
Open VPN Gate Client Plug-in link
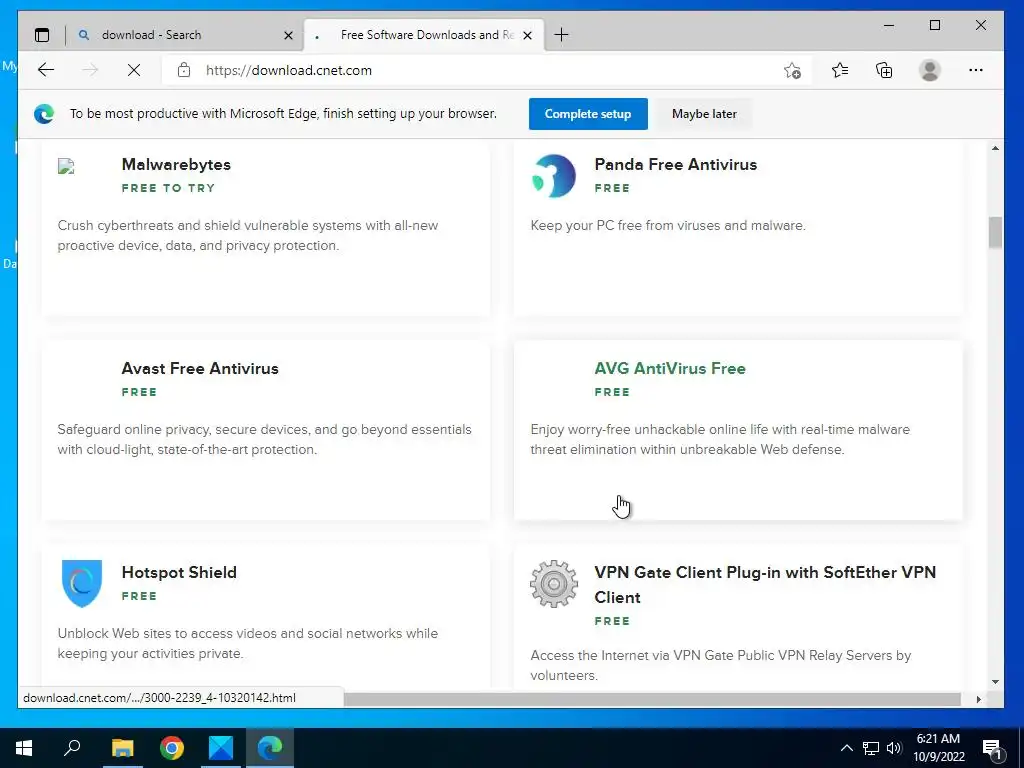coord(765,584)
